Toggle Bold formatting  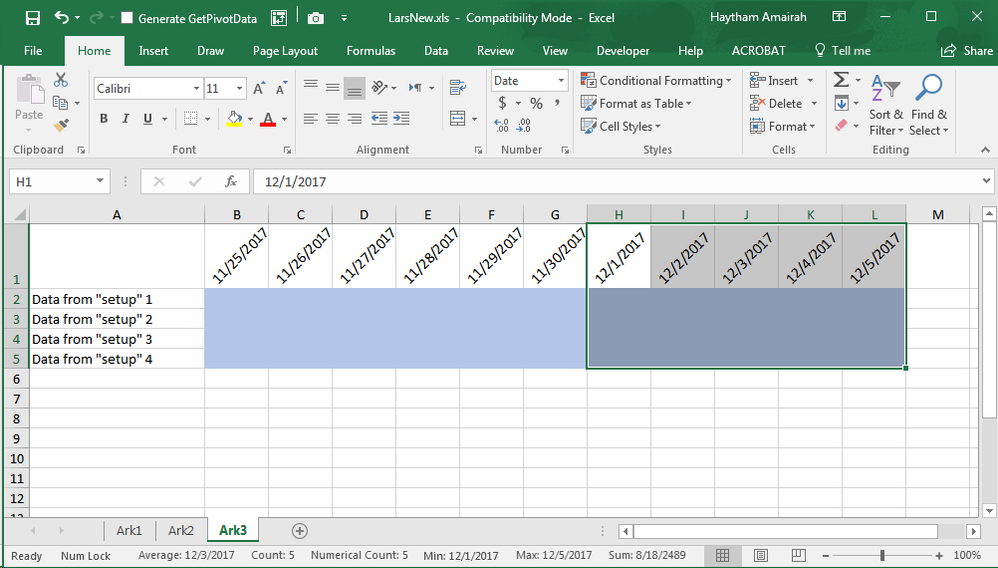[103, 119]
